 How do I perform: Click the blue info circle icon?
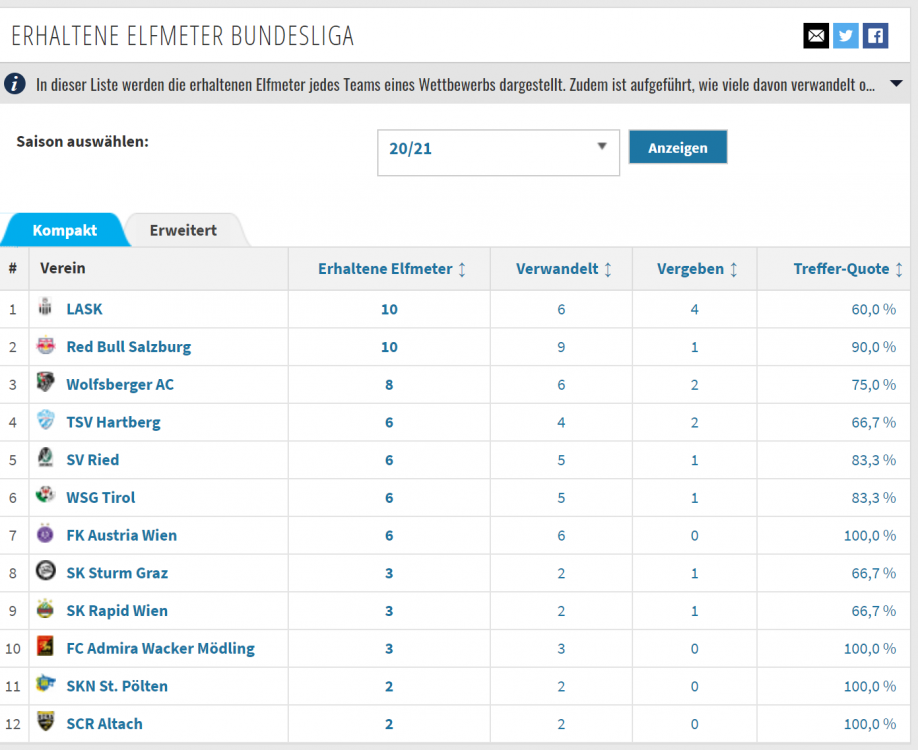pyautogui.click(x=15, y=84)
